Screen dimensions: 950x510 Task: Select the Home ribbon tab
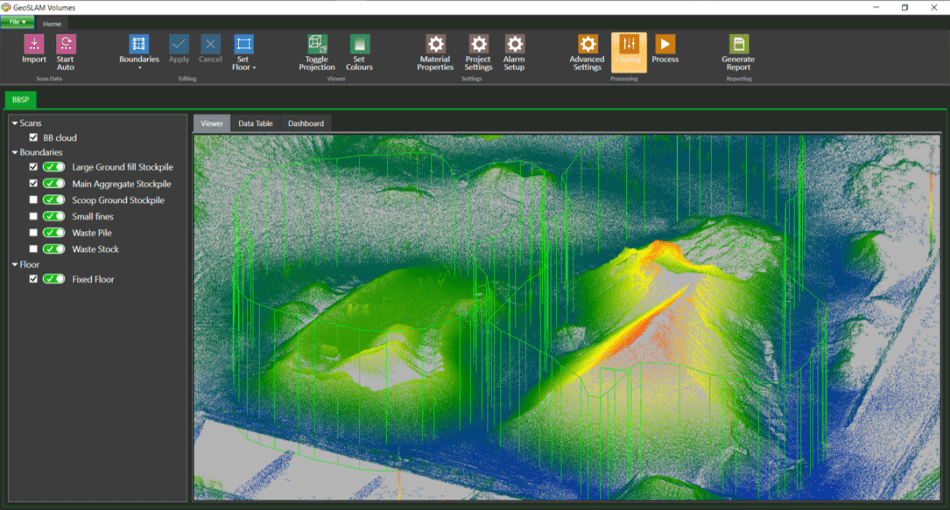coord(52,24)
